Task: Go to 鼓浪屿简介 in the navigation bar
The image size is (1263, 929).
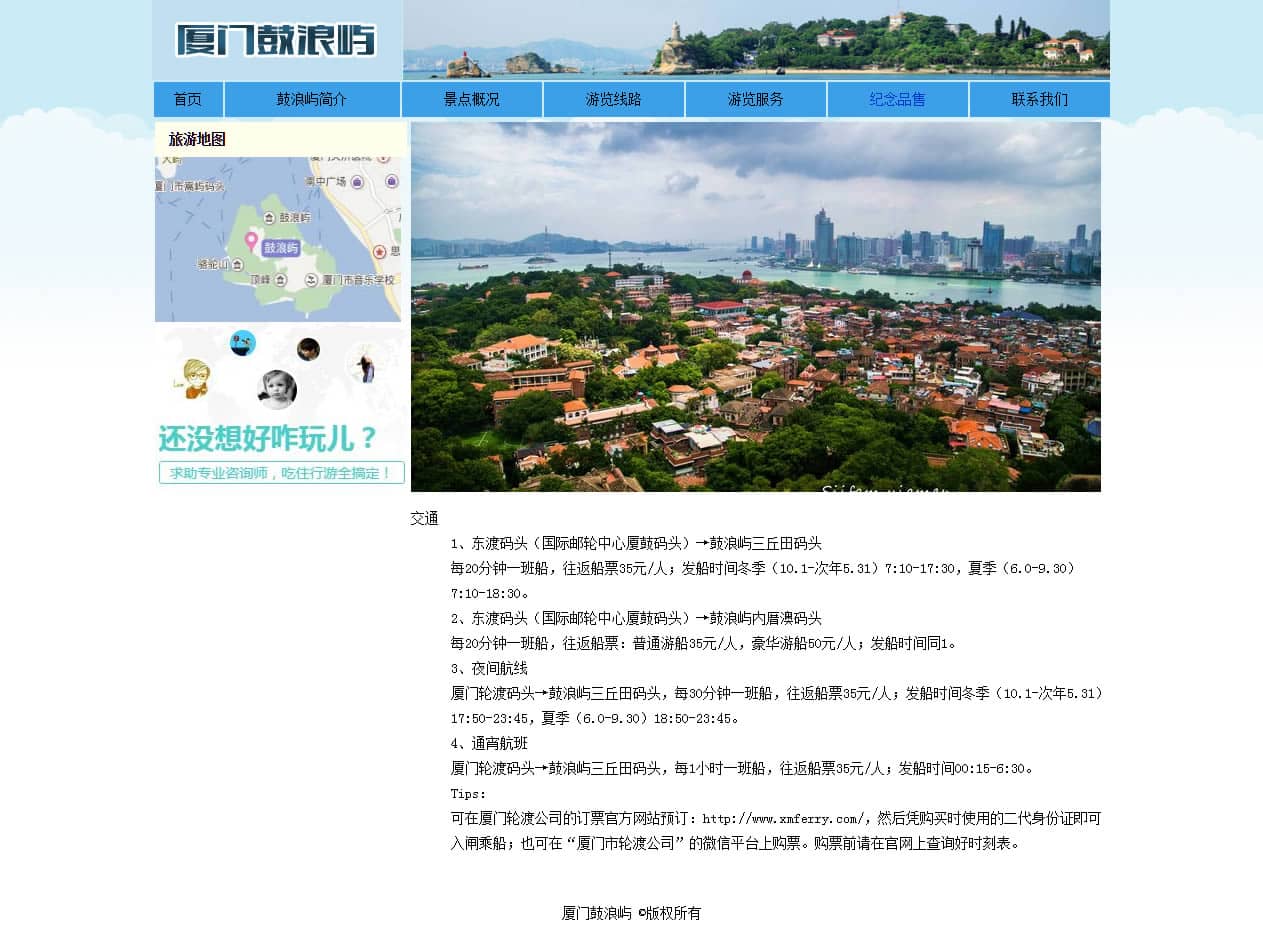Action: coord(312,100)
